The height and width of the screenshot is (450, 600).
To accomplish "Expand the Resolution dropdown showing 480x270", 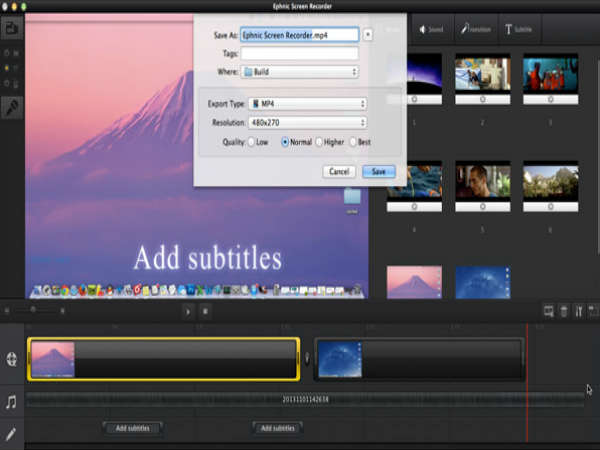I will tap(308, 122).
